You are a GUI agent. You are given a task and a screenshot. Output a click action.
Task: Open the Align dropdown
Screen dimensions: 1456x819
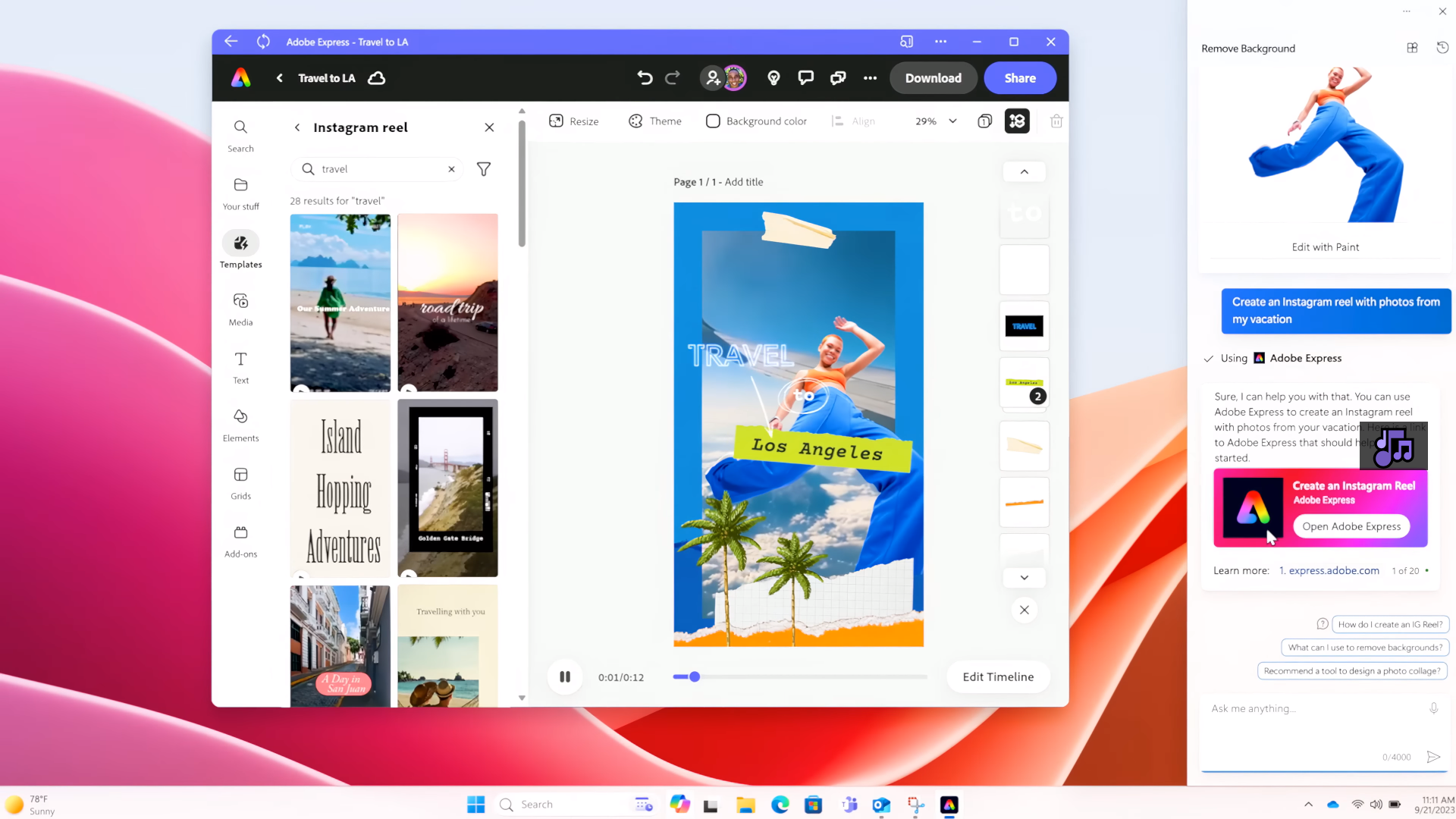[854, 121]
